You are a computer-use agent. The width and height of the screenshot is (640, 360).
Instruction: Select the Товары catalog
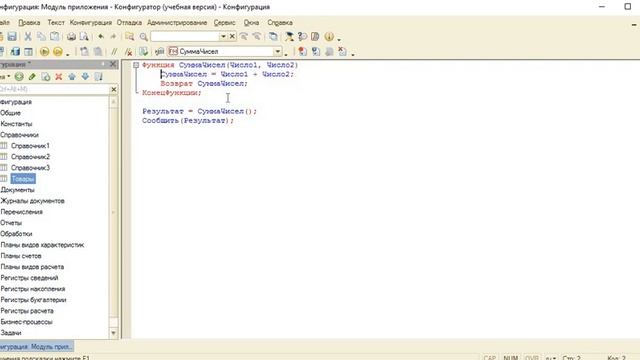click(x=23, y=179)
